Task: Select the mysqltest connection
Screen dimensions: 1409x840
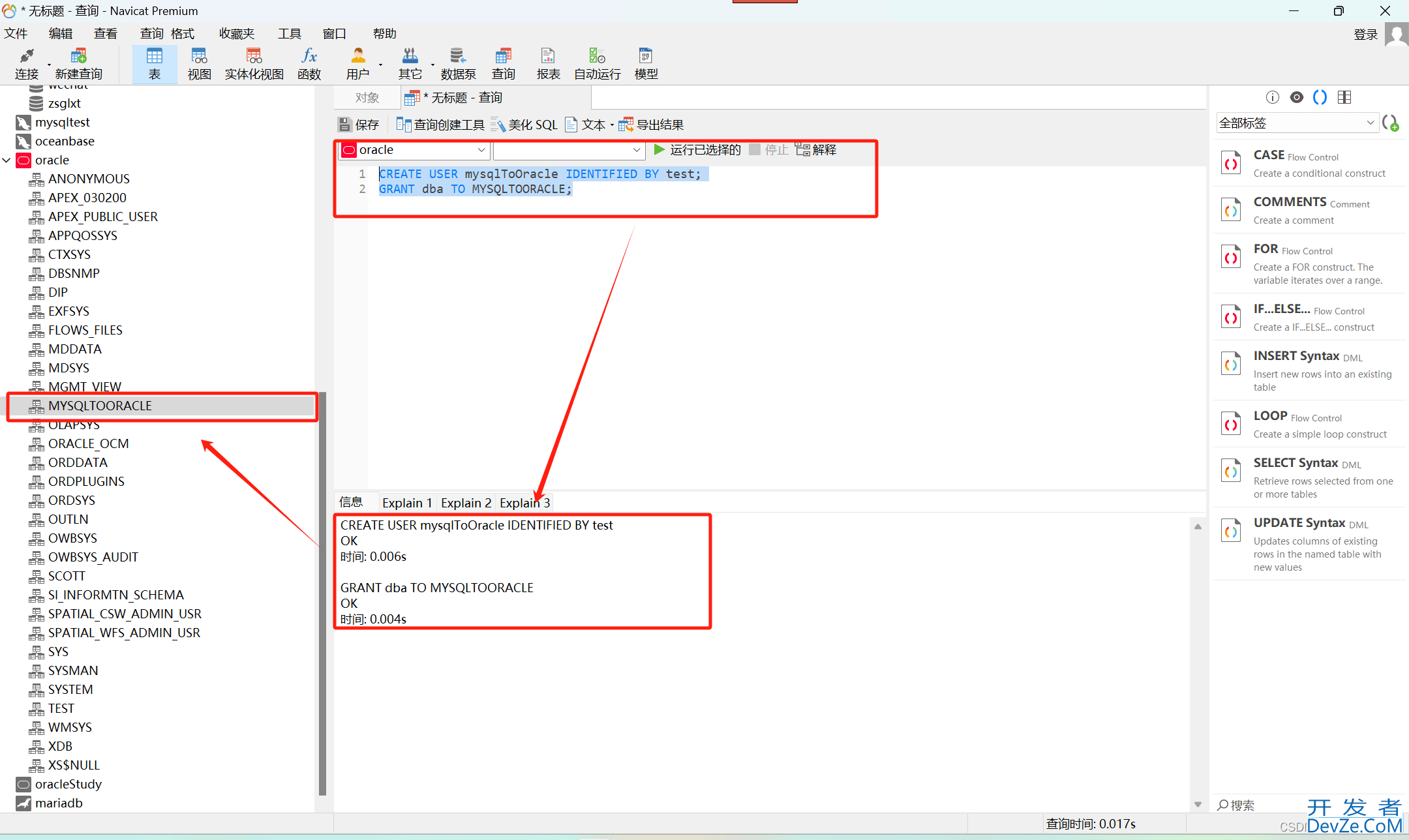Action: point(63,122)
